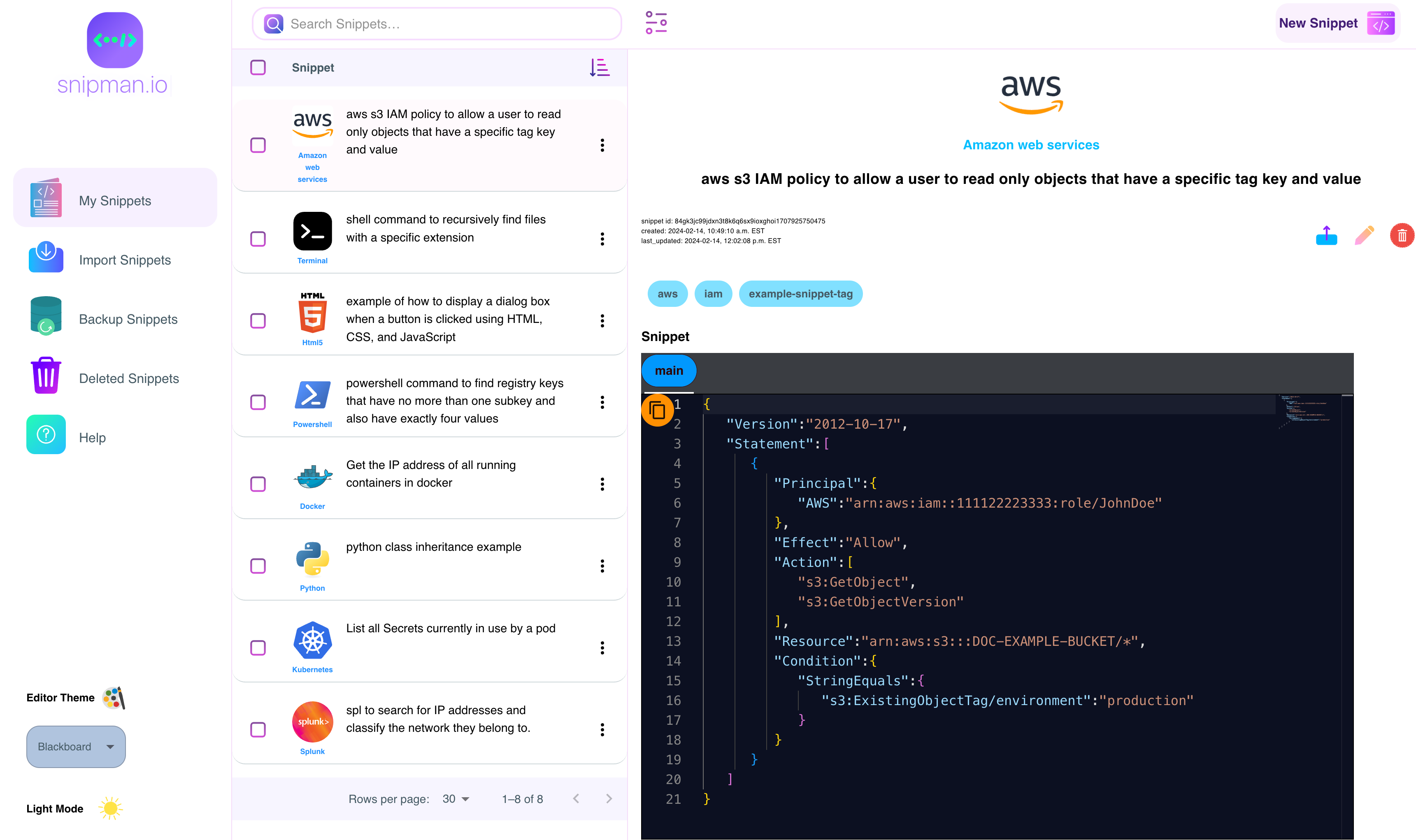
Task: Click the pencil edit snippet icon
Action: (x=1364, y=235)
